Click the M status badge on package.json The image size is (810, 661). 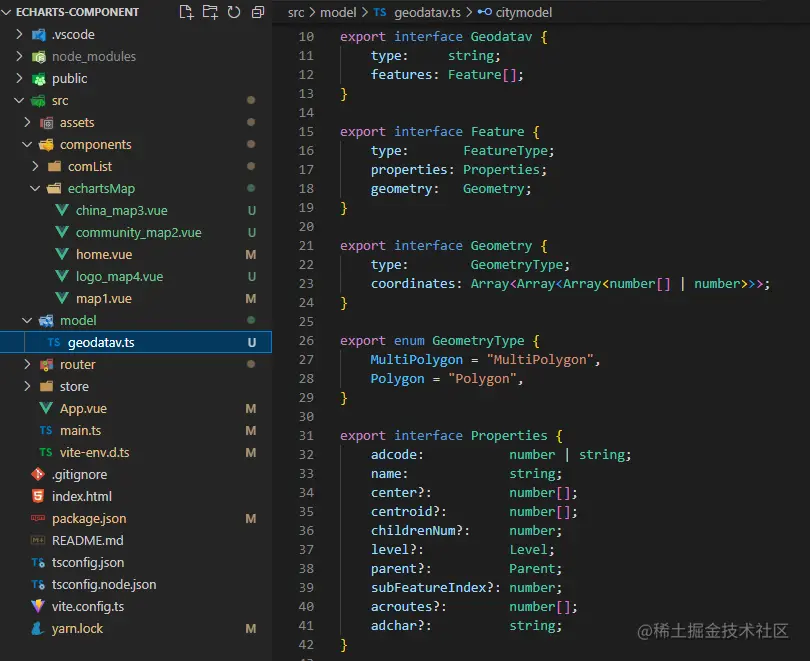tap(251, 518)
